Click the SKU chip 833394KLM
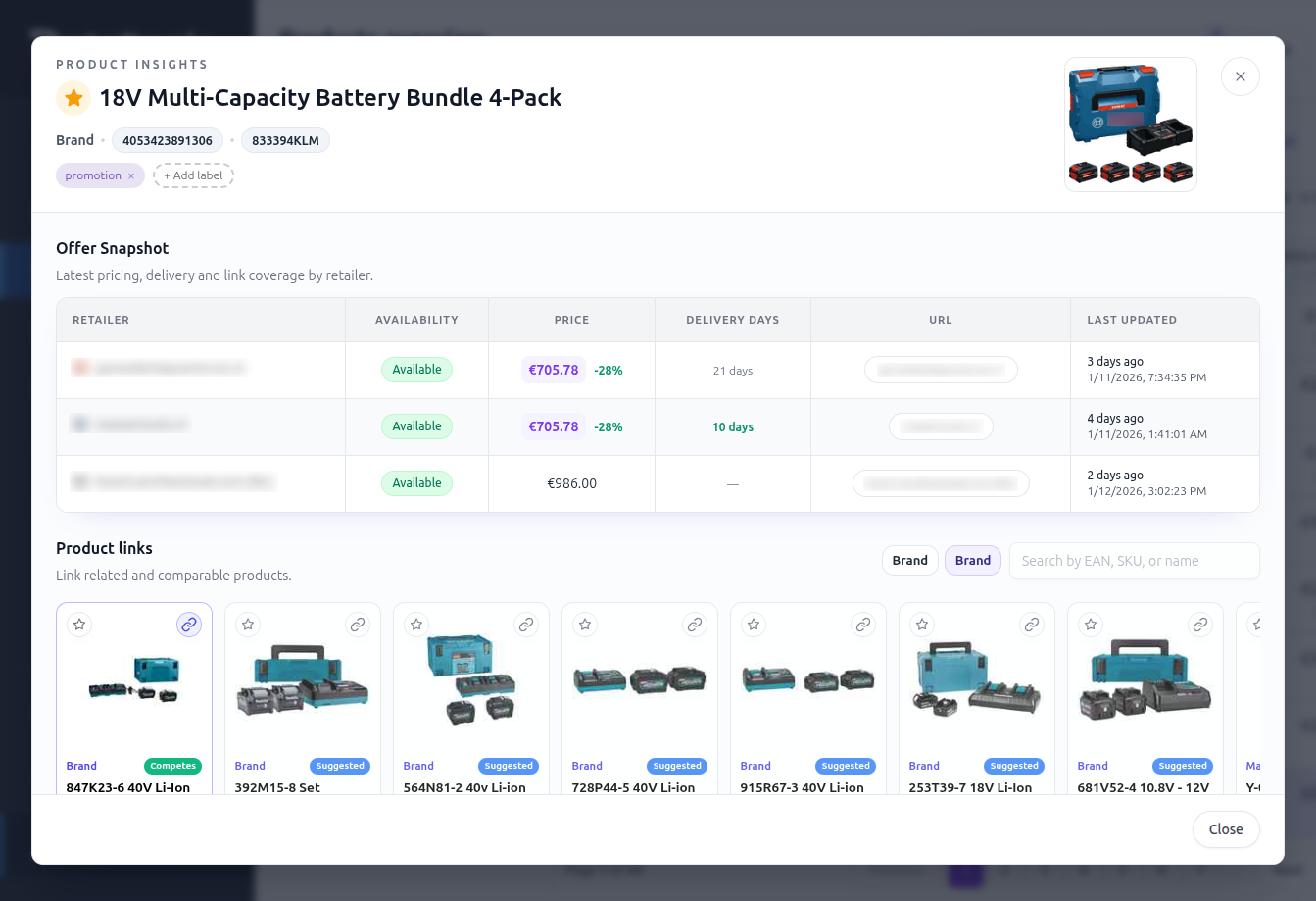 click(x=286, y=141)
